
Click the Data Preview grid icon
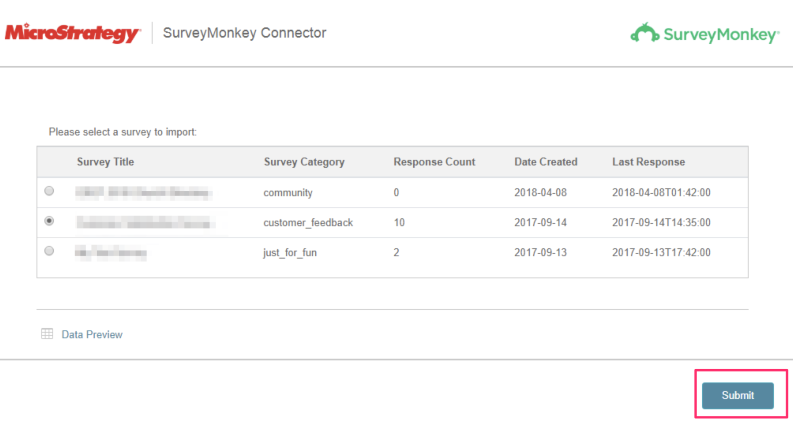click(x=47, y=334)
